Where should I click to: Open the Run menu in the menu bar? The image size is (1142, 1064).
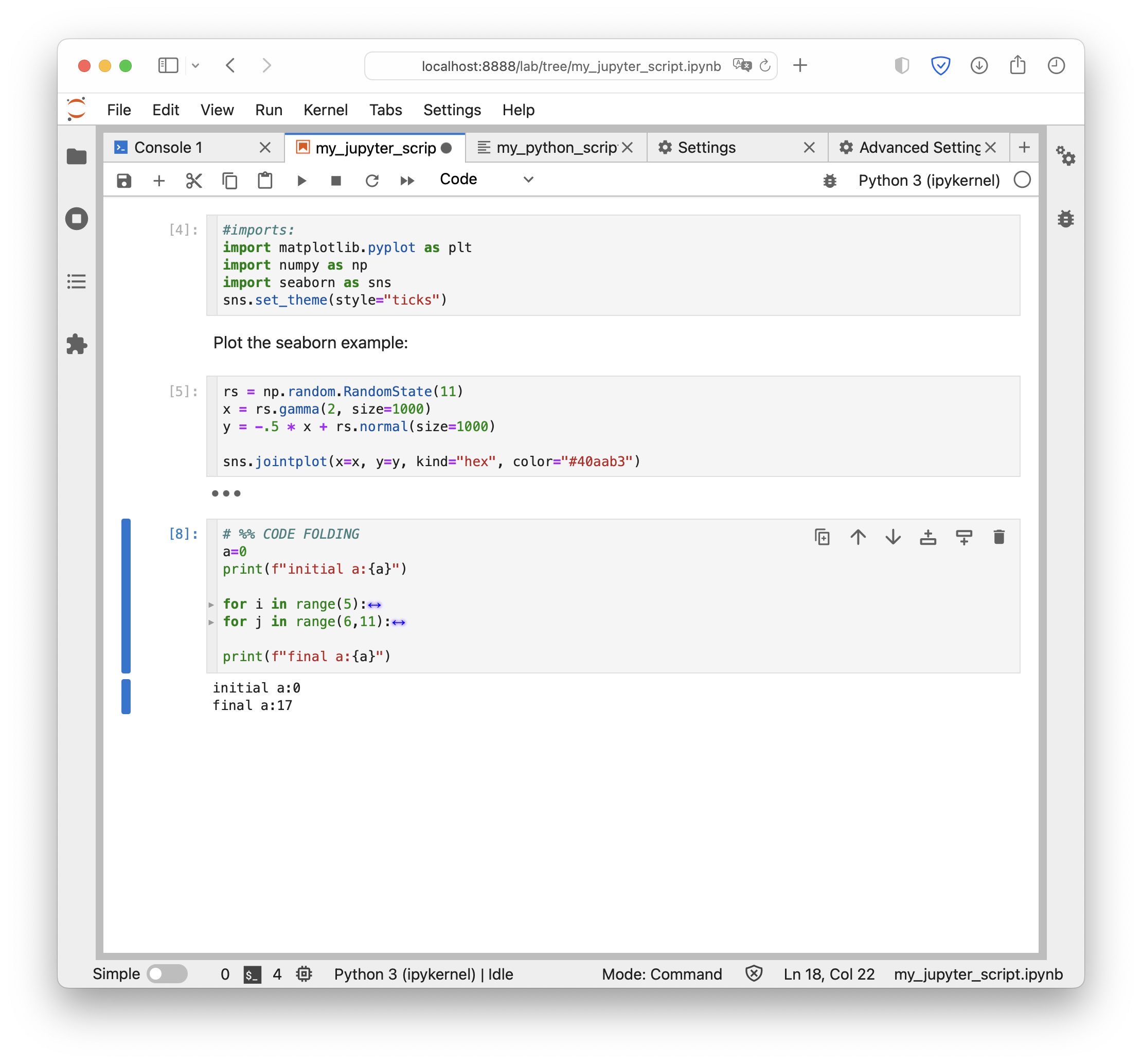267,110
